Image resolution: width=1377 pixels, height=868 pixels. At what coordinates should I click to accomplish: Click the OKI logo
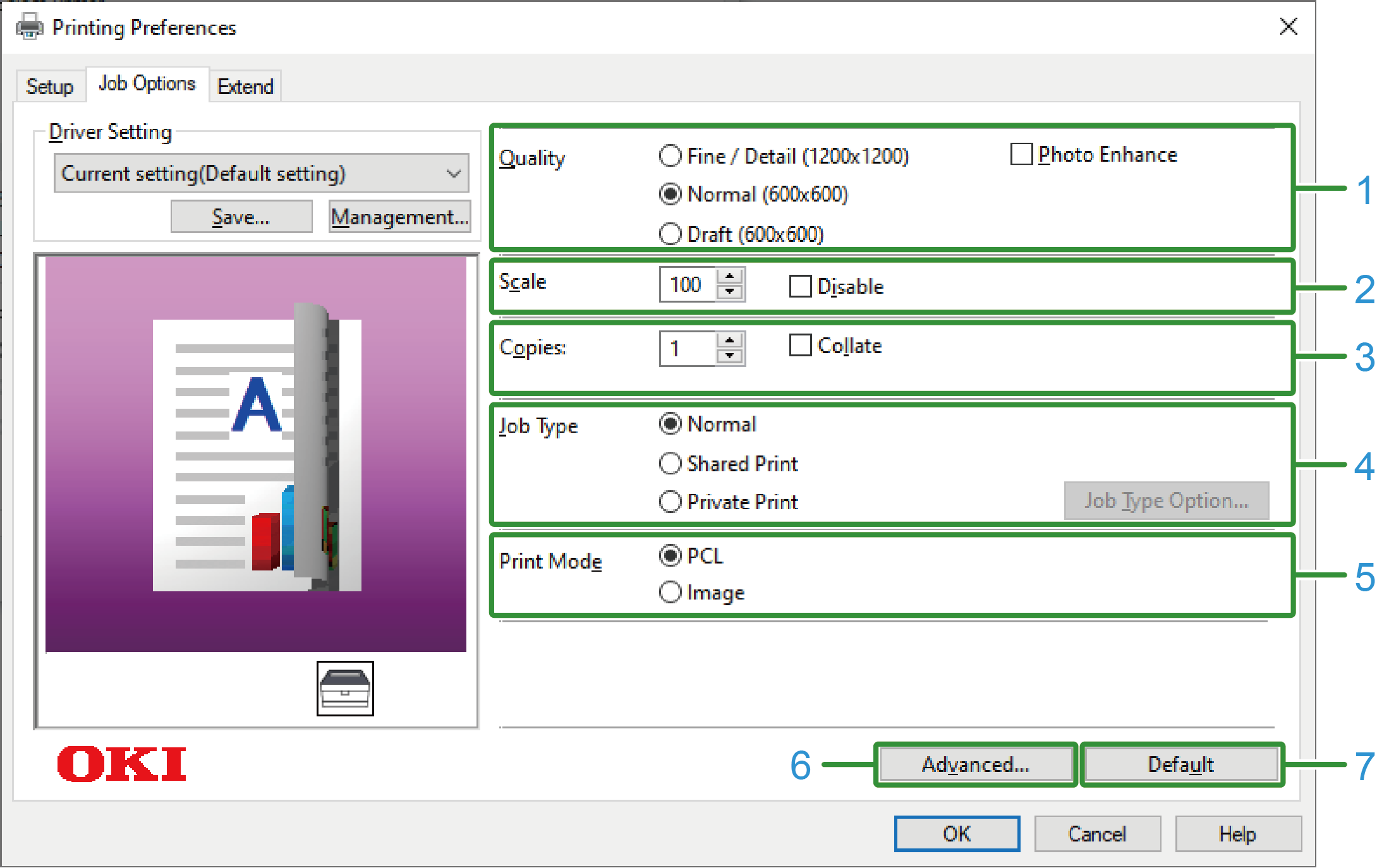tap(121, 764)
